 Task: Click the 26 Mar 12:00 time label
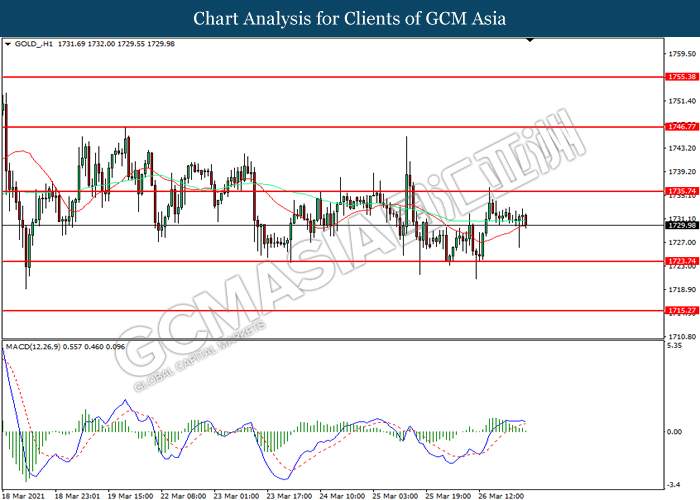tap(501, 496)
